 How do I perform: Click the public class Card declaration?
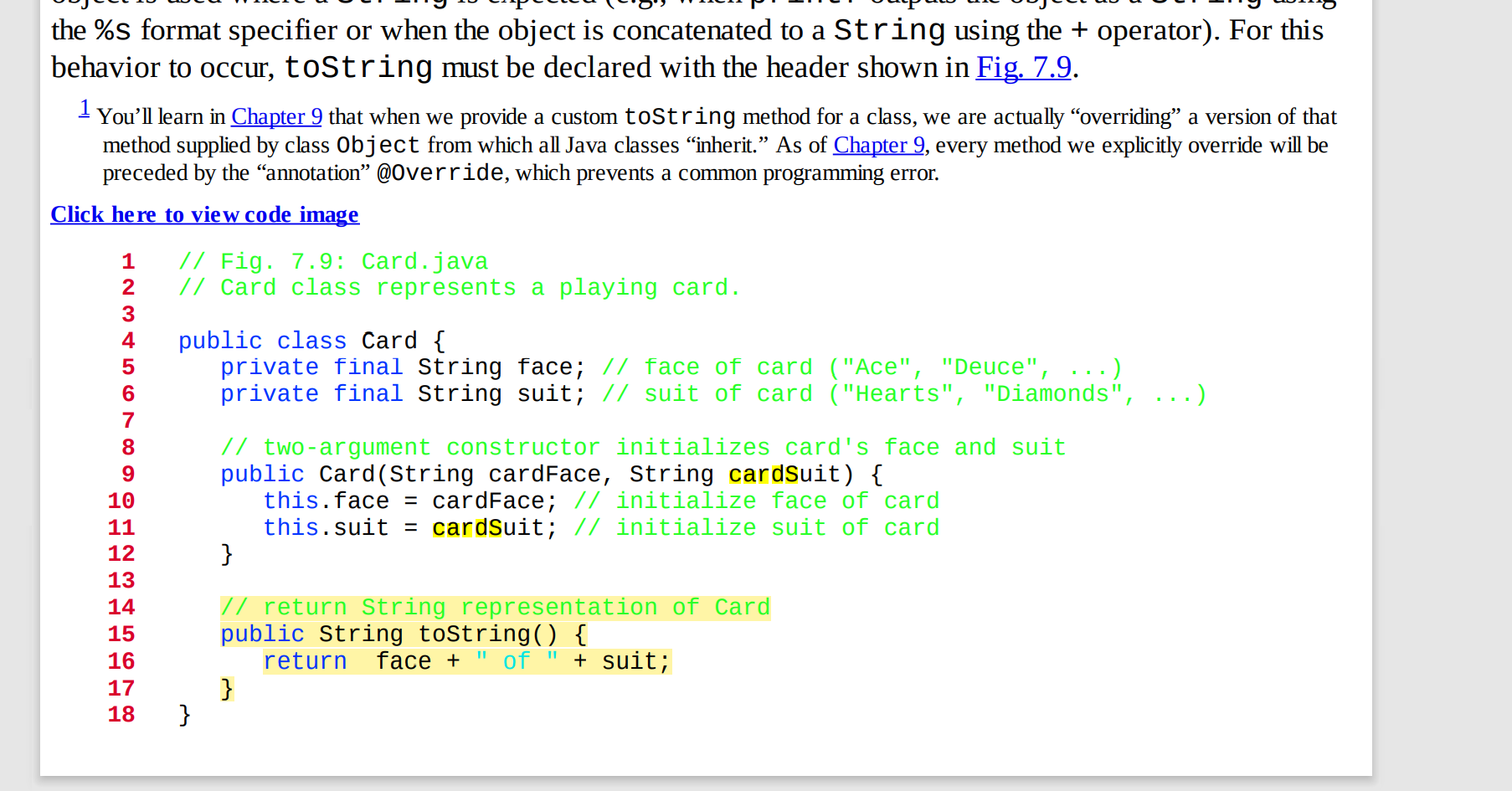[311, 341]
